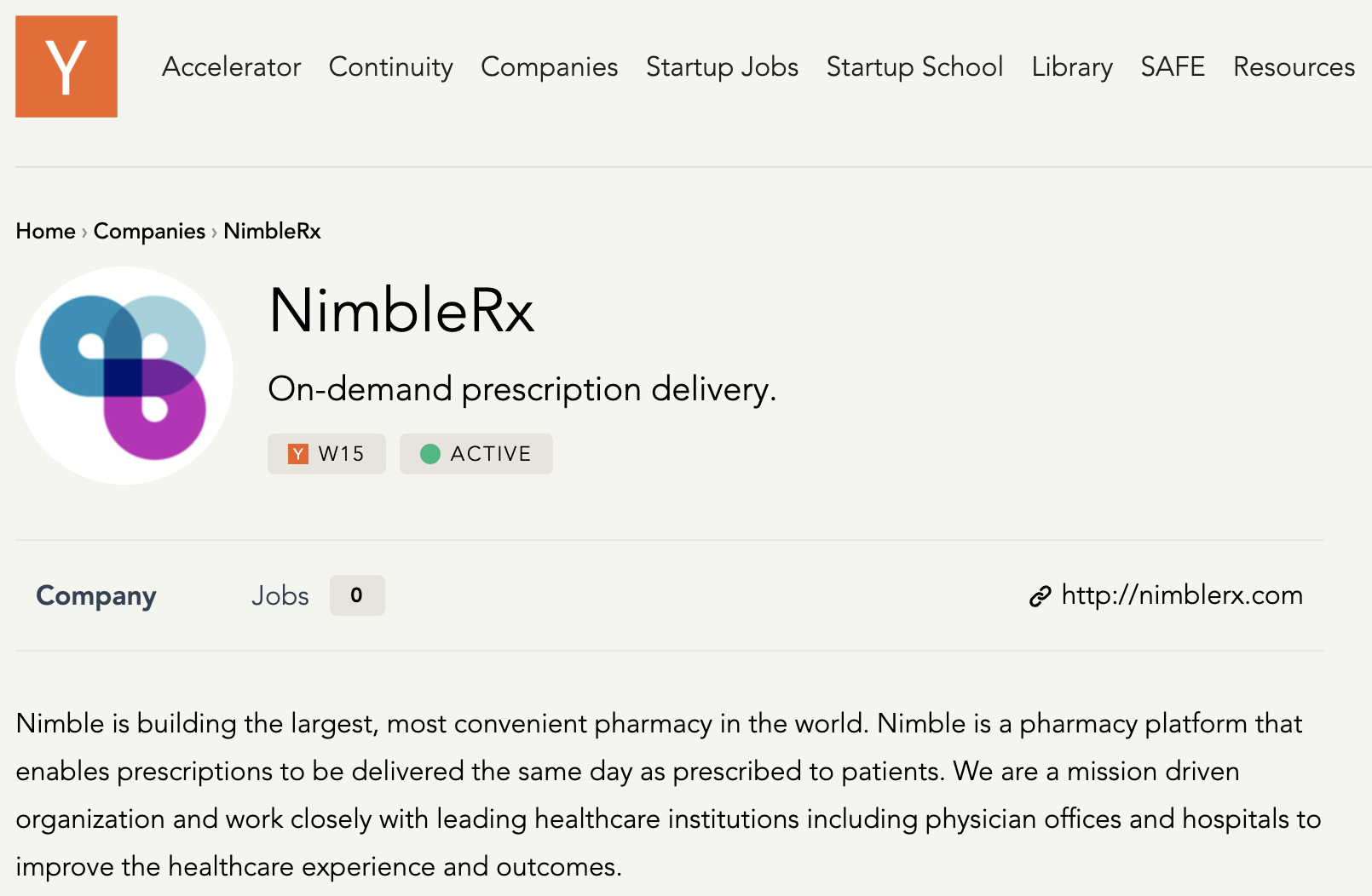This screenshot has height=896, width=1372.
Task: Open the Accelerator menu item
Action: pyautogui.click(x=231, y=66)
